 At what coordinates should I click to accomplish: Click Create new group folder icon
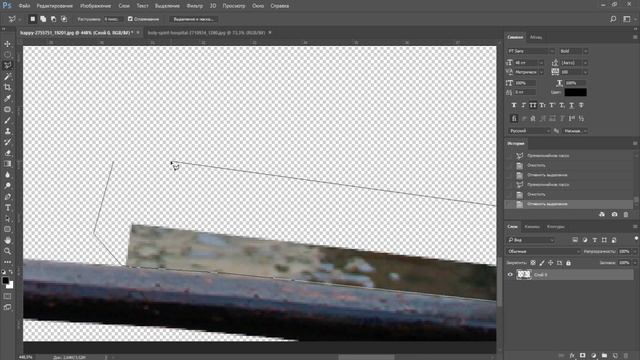(604, 356)
